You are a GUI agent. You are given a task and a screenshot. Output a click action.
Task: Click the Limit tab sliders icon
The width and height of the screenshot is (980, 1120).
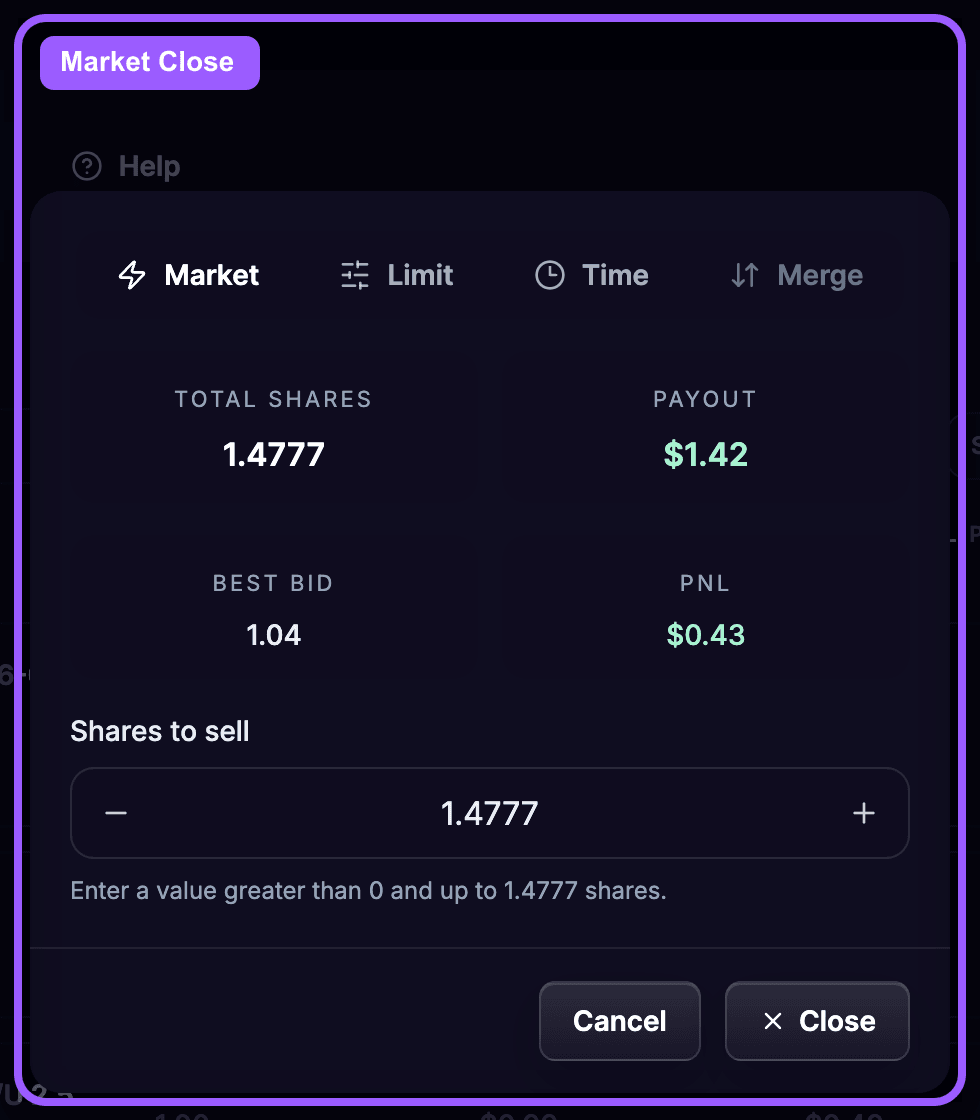point(353,275)
